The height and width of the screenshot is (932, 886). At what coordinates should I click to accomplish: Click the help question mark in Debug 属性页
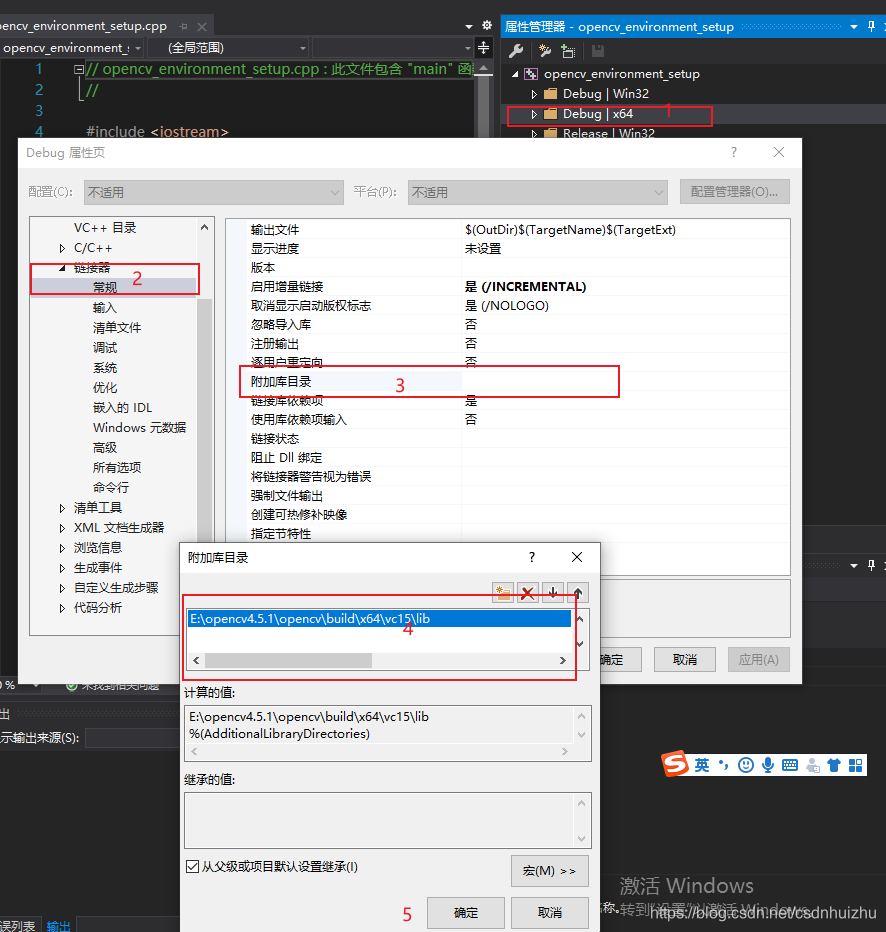[x=734, y=152]
